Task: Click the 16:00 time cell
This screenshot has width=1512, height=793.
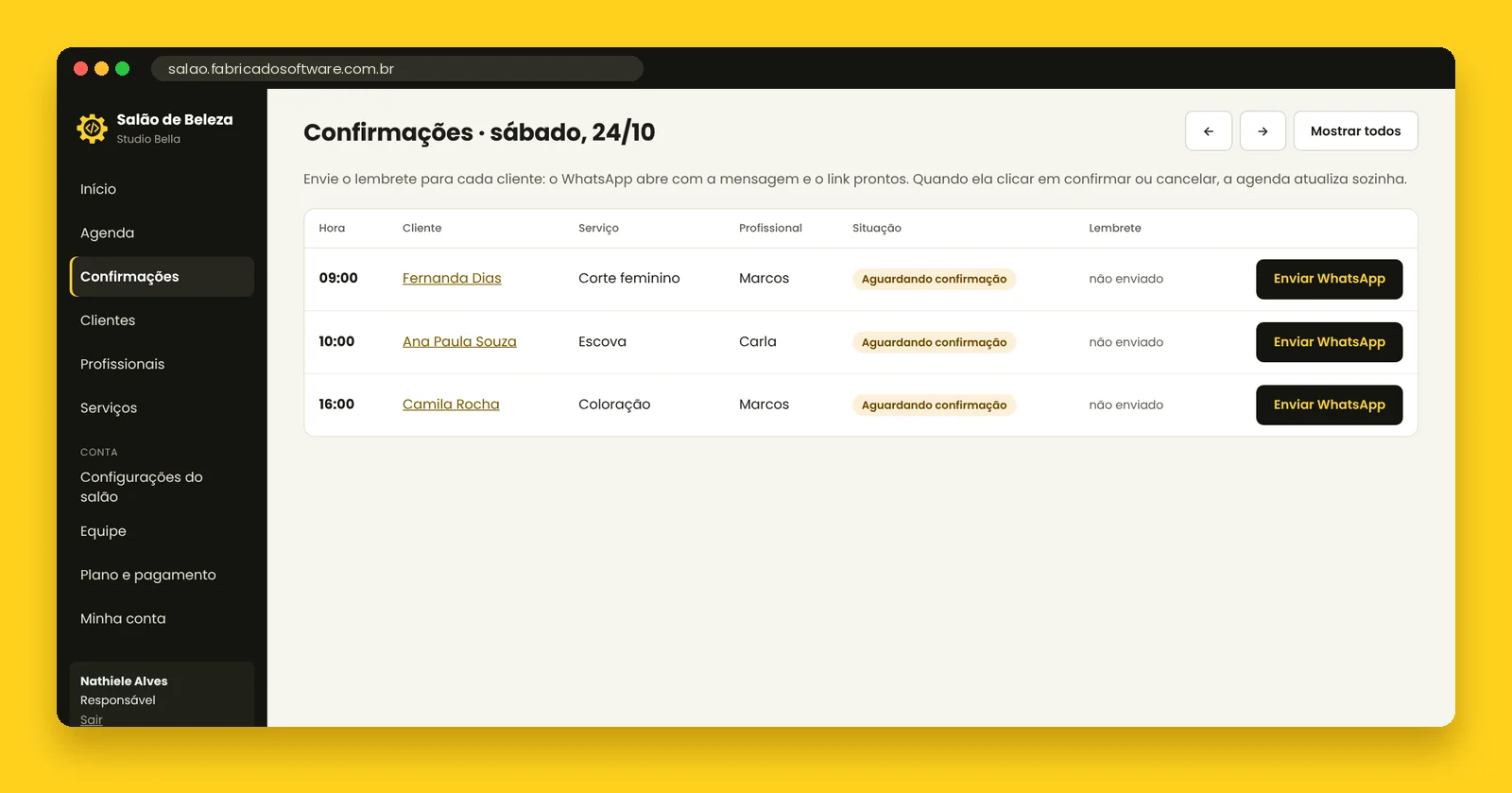Action: [x=336, y=404]
